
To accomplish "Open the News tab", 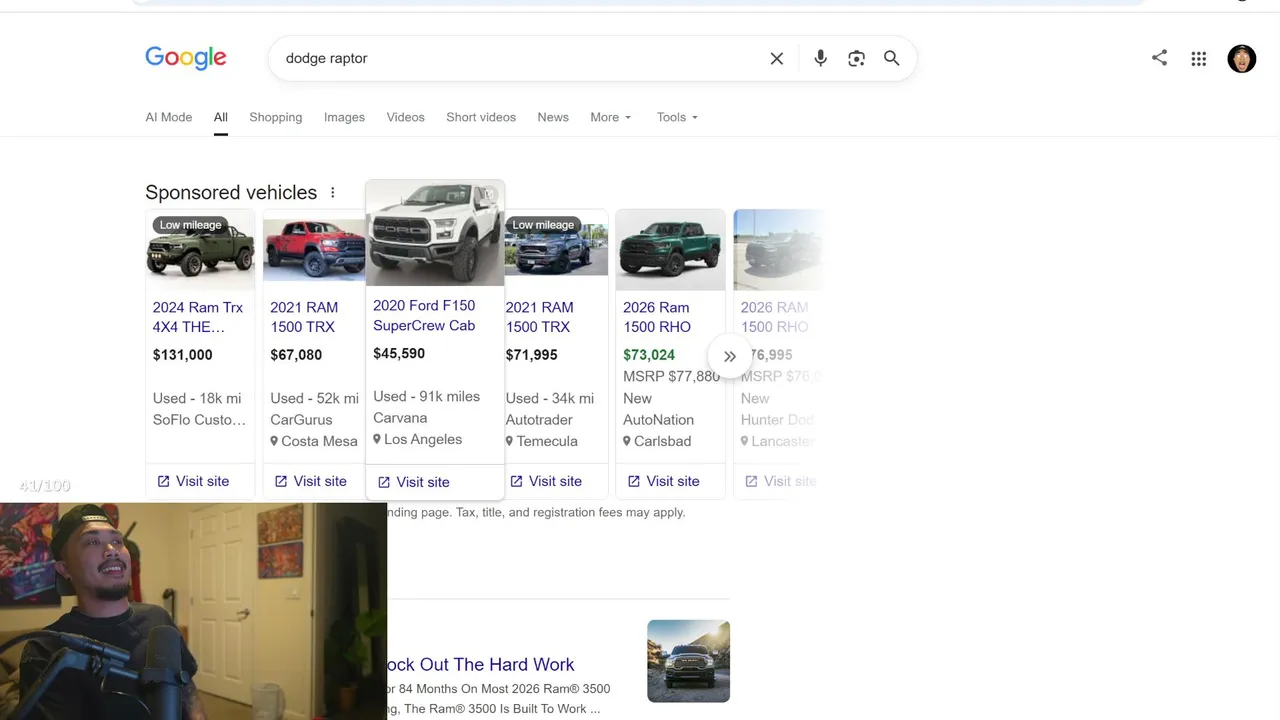I will coord(553,117).
